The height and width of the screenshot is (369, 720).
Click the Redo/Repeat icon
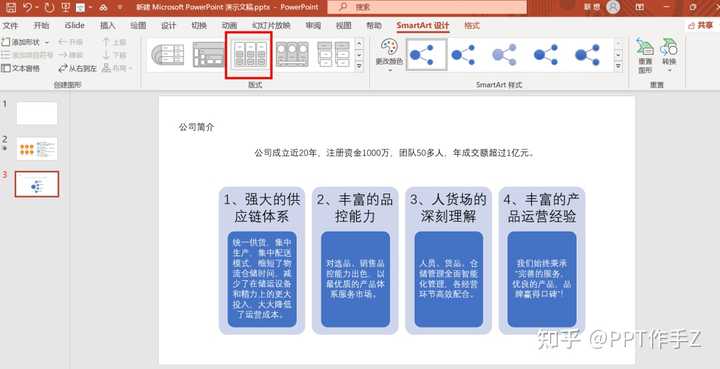pyautogui.click(x=50, y=7)
